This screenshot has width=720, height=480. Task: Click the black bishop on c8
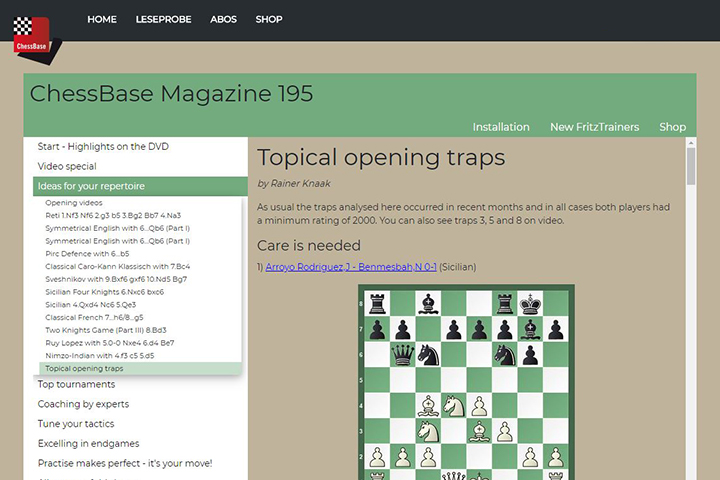coord(428,304)
